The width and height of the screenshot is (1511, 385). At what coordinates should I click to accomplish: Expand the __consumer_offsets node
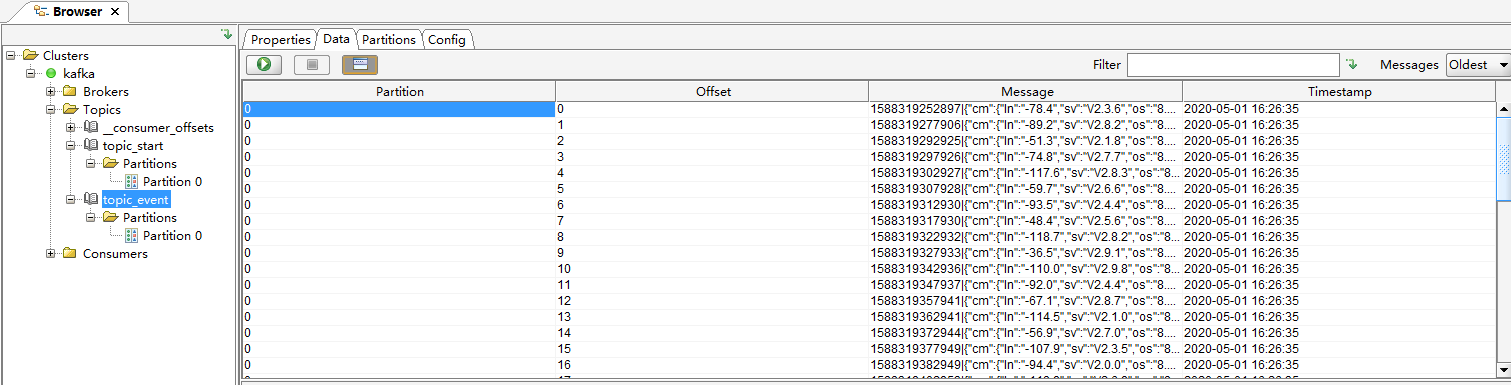pos(70,128)
